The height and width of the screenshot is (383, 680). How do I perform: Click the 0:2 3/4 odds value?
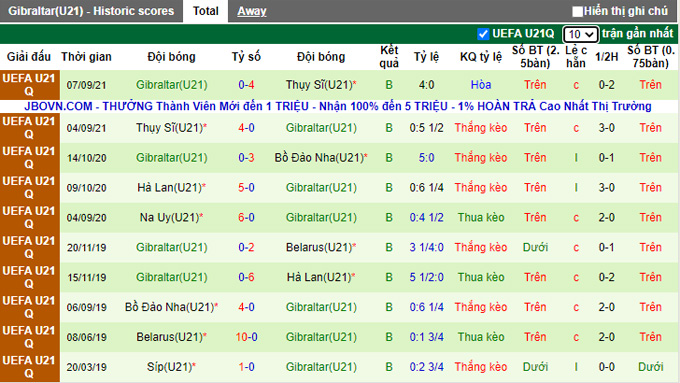coord(426,367)
